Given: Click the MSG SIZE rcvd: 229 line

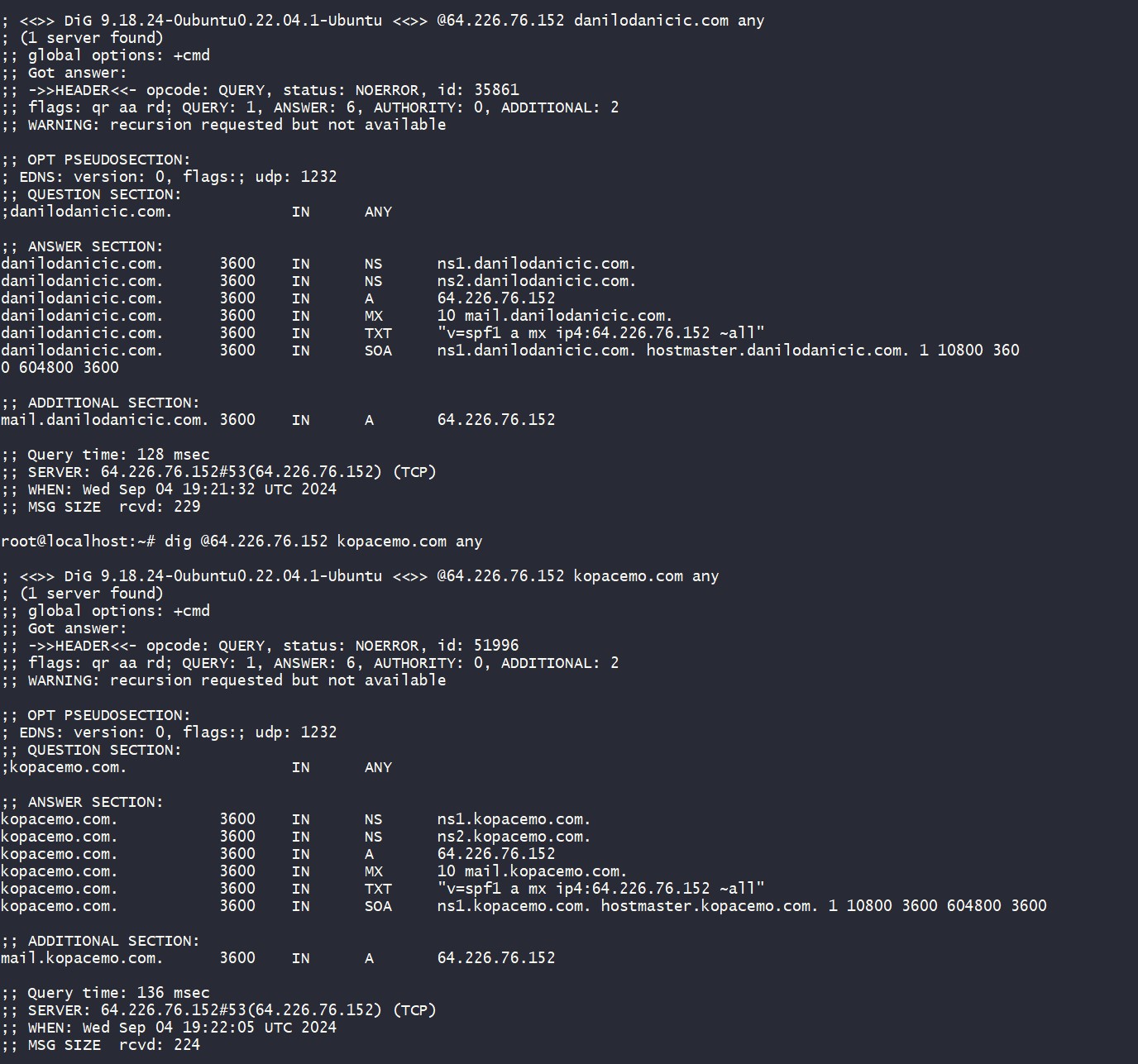Looking at the screenshot, I should tap(101, 507).
